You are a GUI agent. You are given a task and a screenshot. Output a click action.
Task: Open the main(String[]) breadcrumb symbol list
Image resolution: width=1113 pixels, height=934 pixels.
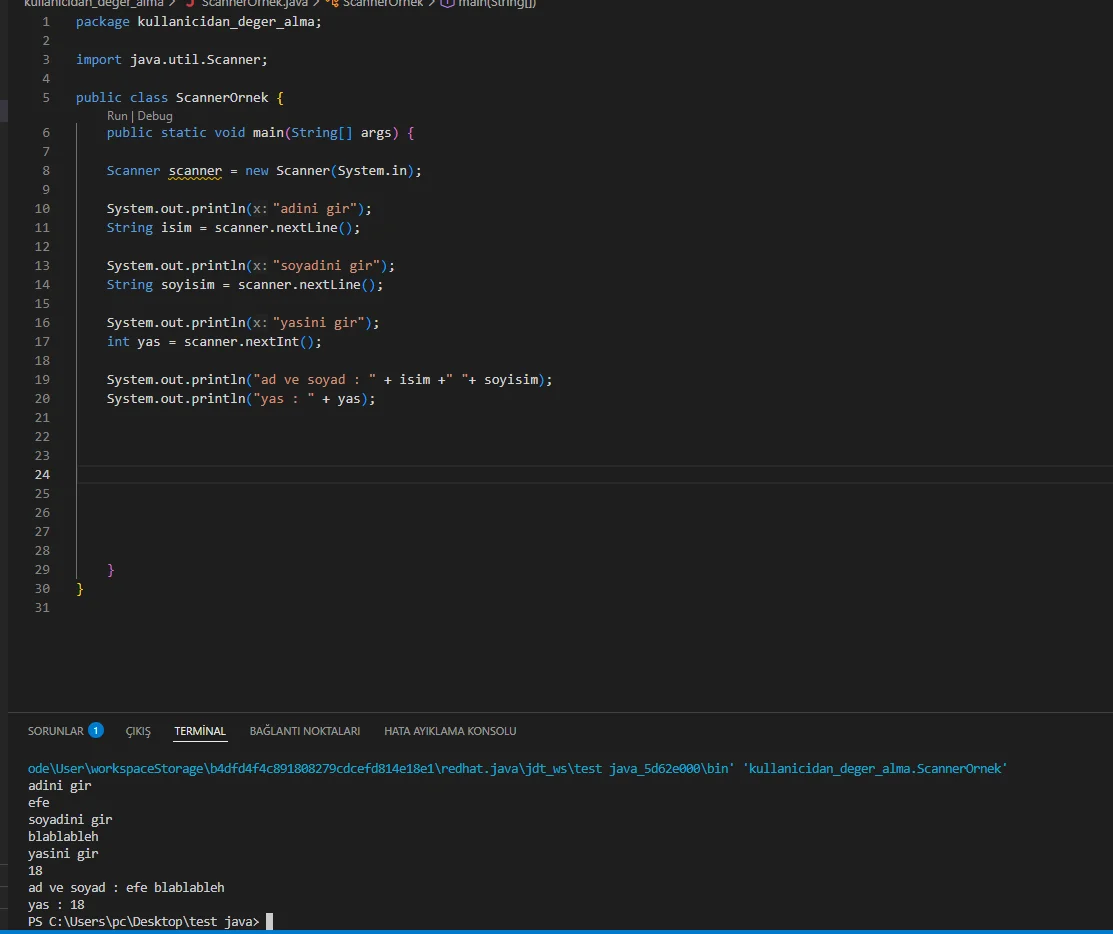click(496, 3)
